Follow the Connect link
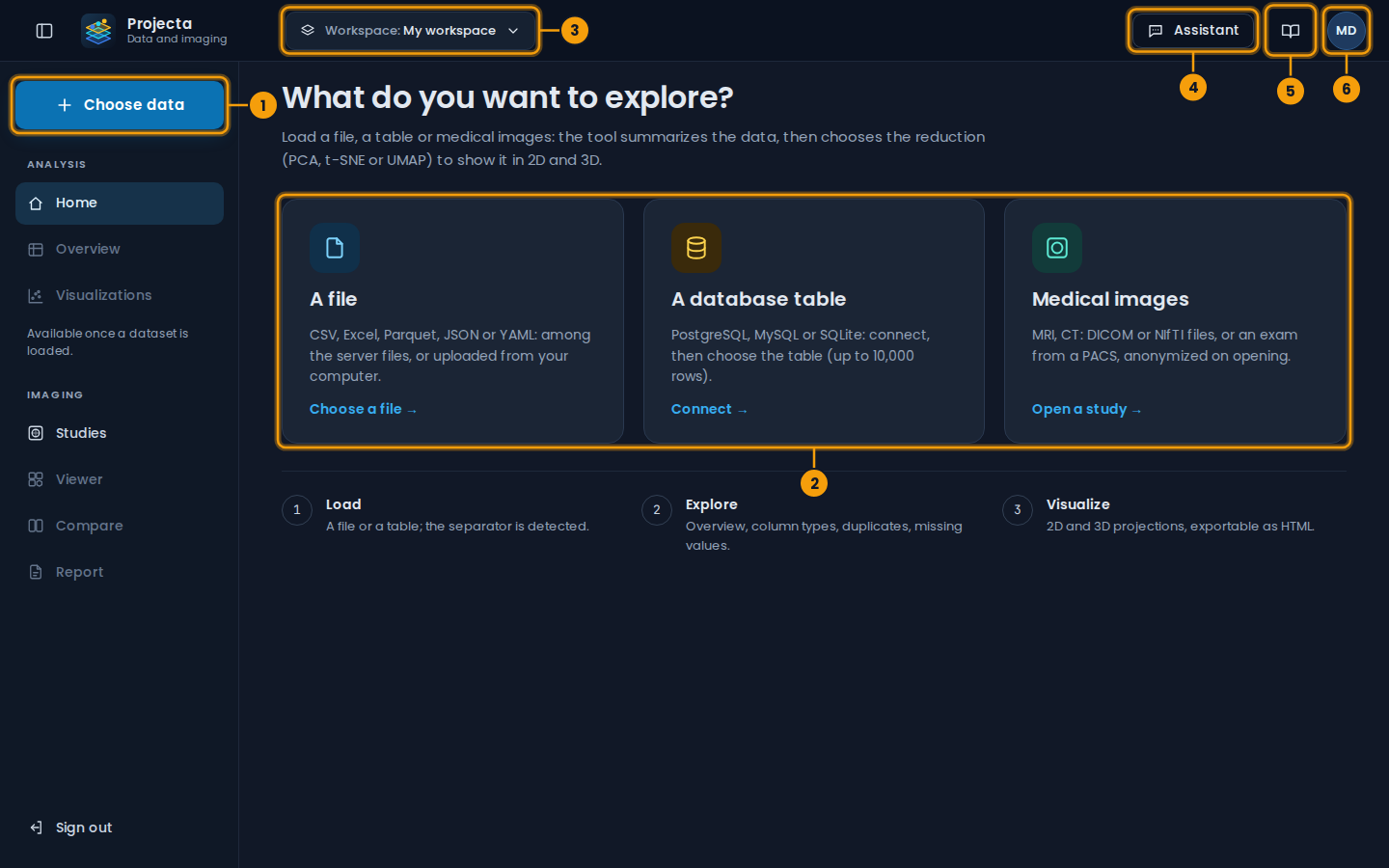This screenshot has width=1389, height=868. point(709,410)
